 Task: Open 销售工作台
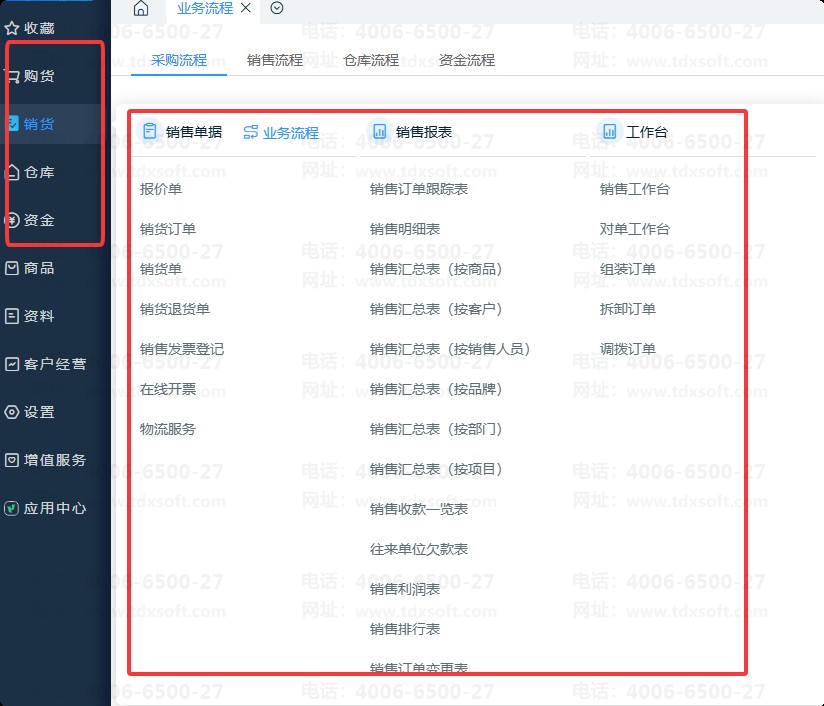point(635,189)
